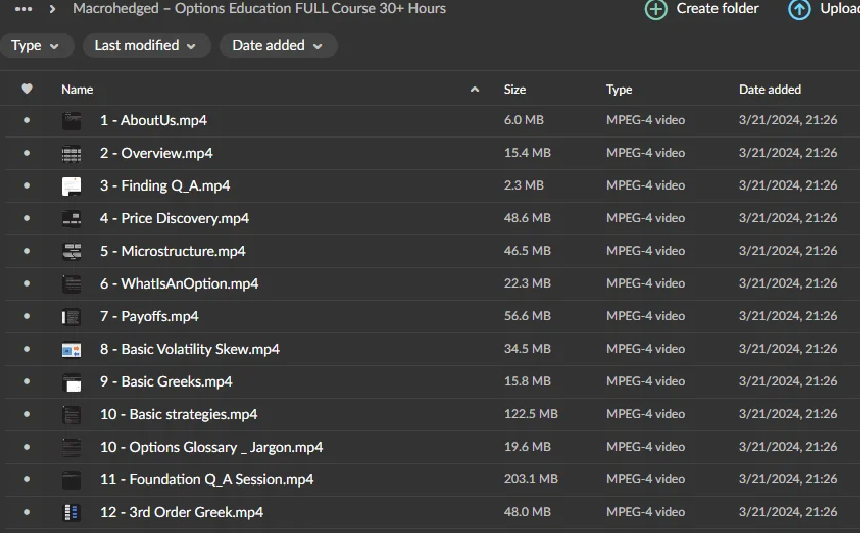Expand the Date added filter dropdown
Screen dimensions: 860x533
point(278,46)
